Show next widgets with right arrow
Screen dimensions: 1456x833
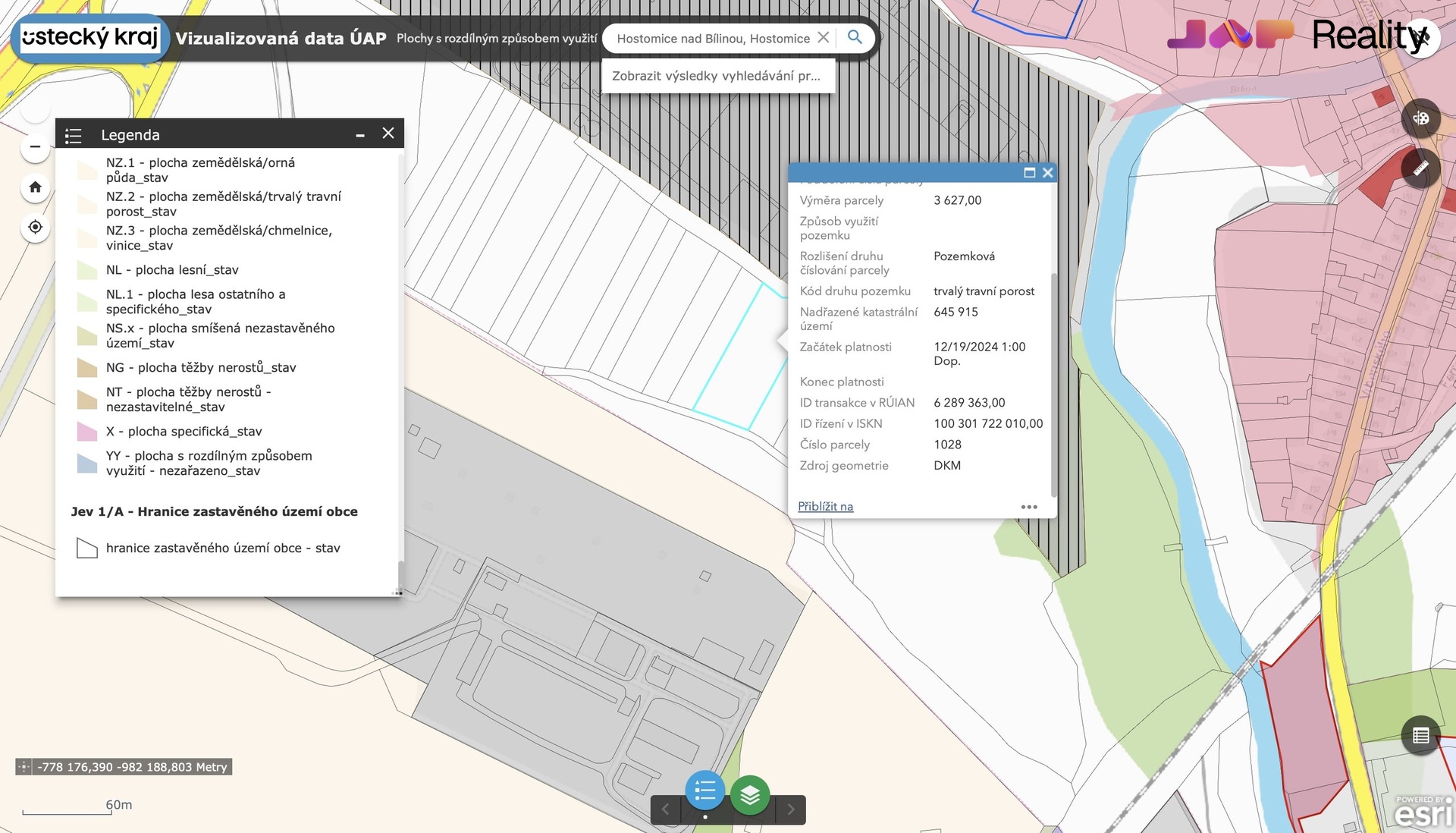click(x=791, y=809)
